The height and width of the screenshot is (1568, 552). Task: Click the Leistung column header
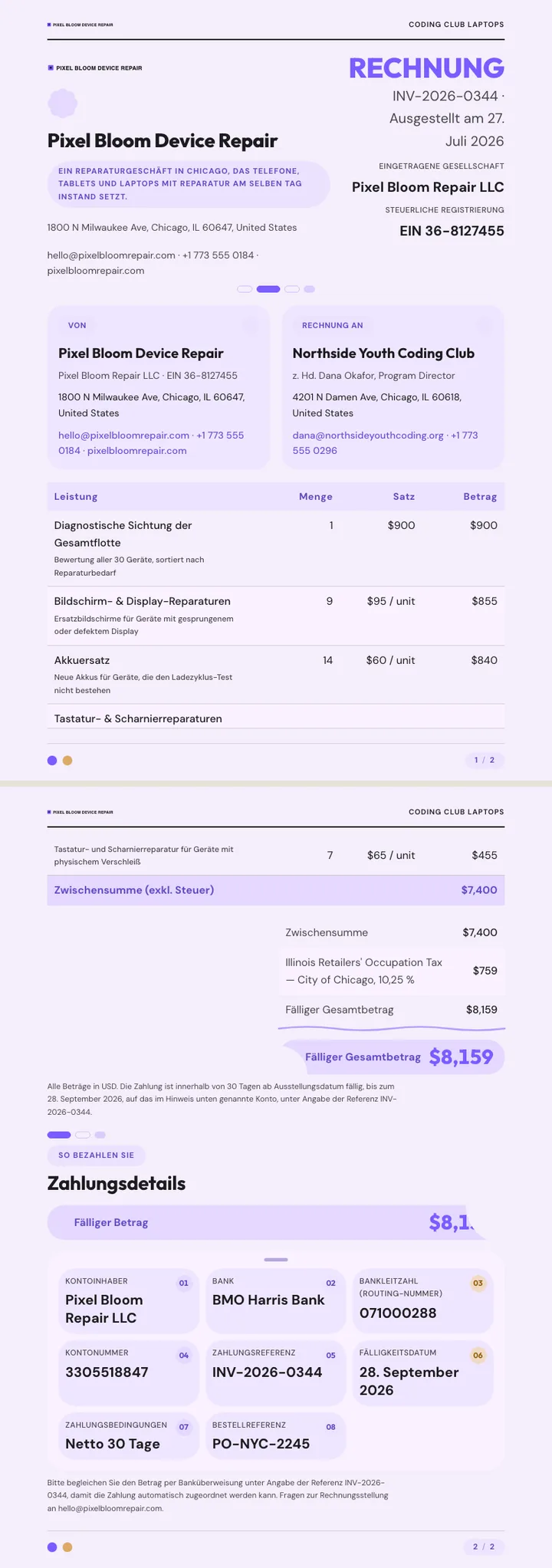coord(76,497)
